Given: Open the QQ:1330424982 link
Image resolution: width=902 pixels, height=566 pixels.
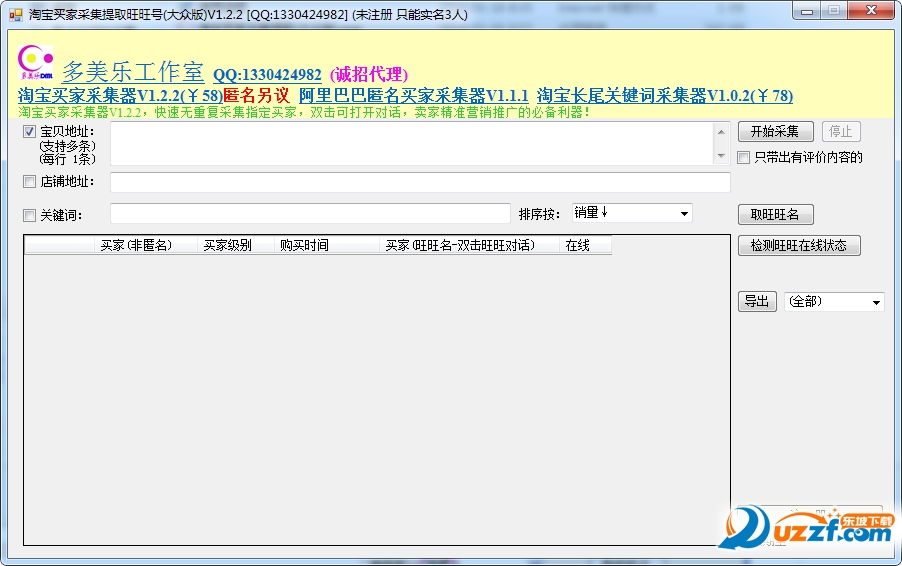Looking at the screenshot, I should coord(267,75).
